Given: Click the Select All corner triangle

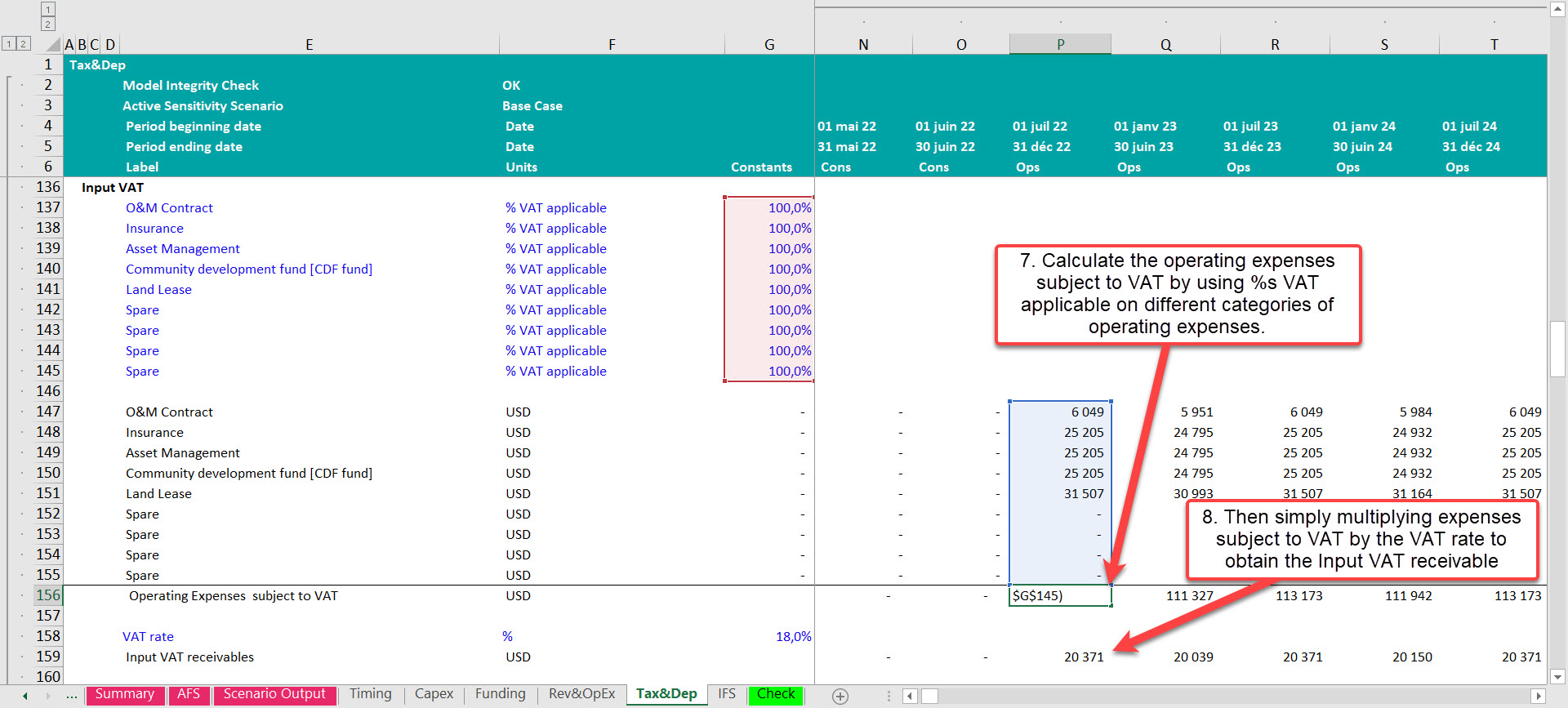Looking at the screenshot, I should [x=53, y=45].
